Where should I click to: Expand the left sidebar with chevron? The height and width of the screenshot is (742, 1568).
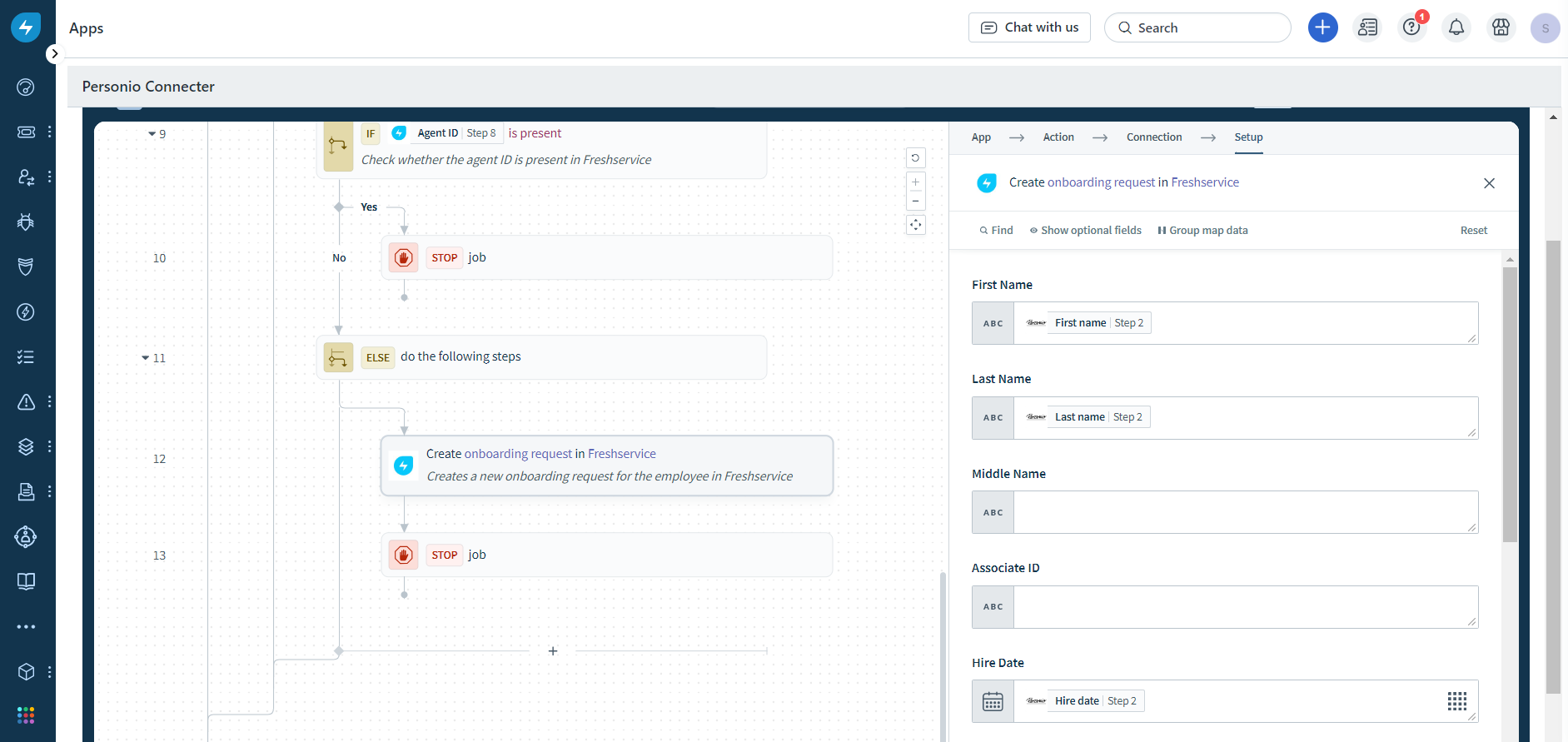coord(54,54)
